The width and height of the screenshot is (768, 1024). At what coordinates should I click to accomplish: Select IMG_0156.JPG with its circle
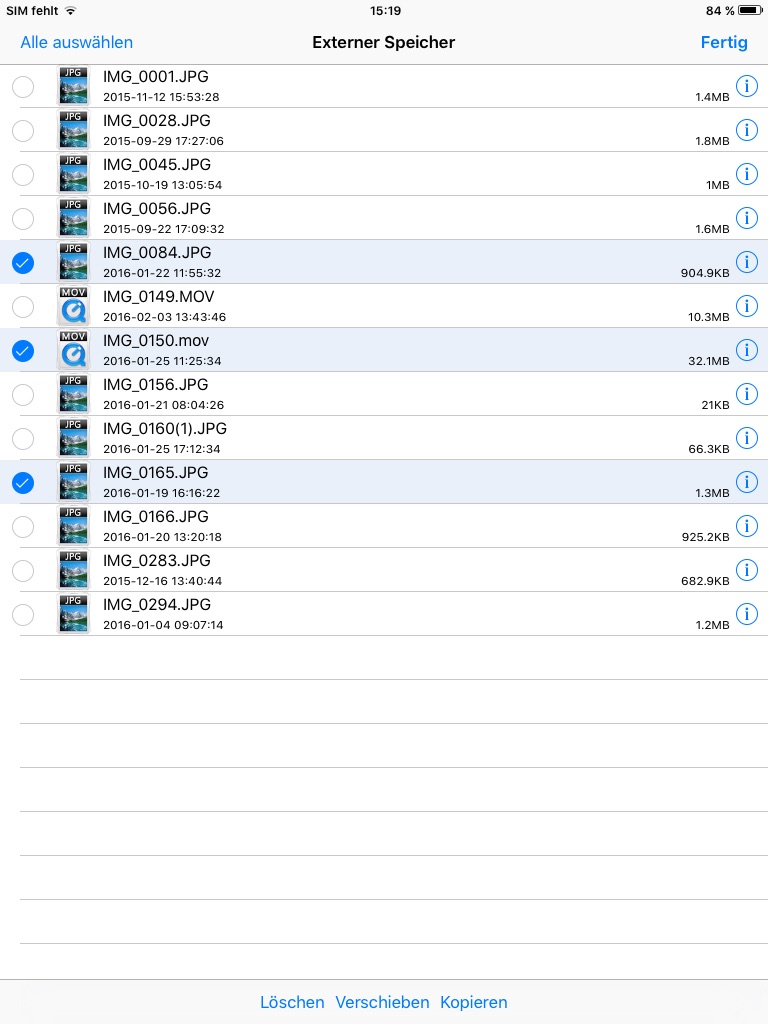point(23,394)
